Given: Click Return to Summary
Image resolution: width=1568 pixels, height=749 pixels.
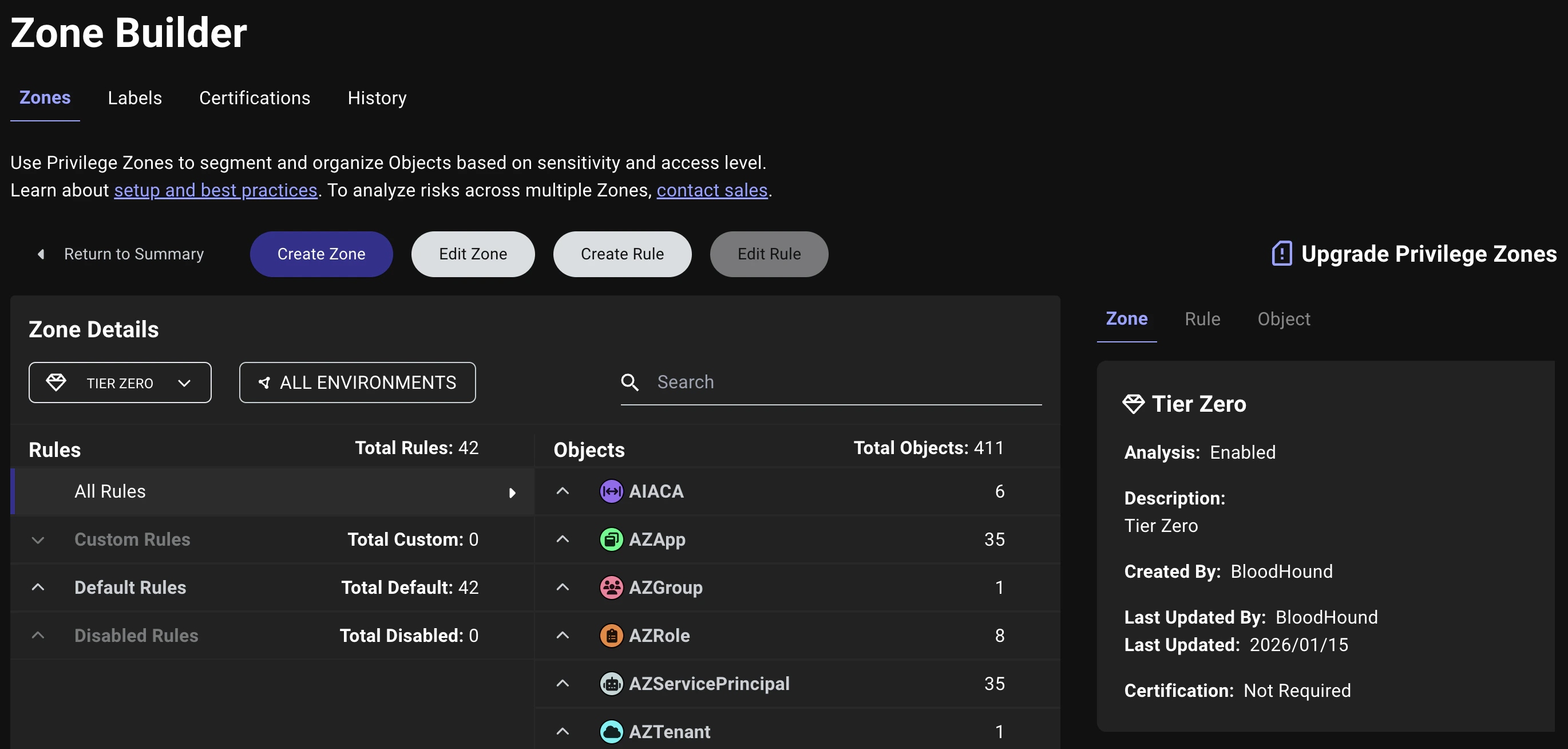Looking at the screenshot, I should [x=134, y=254].
